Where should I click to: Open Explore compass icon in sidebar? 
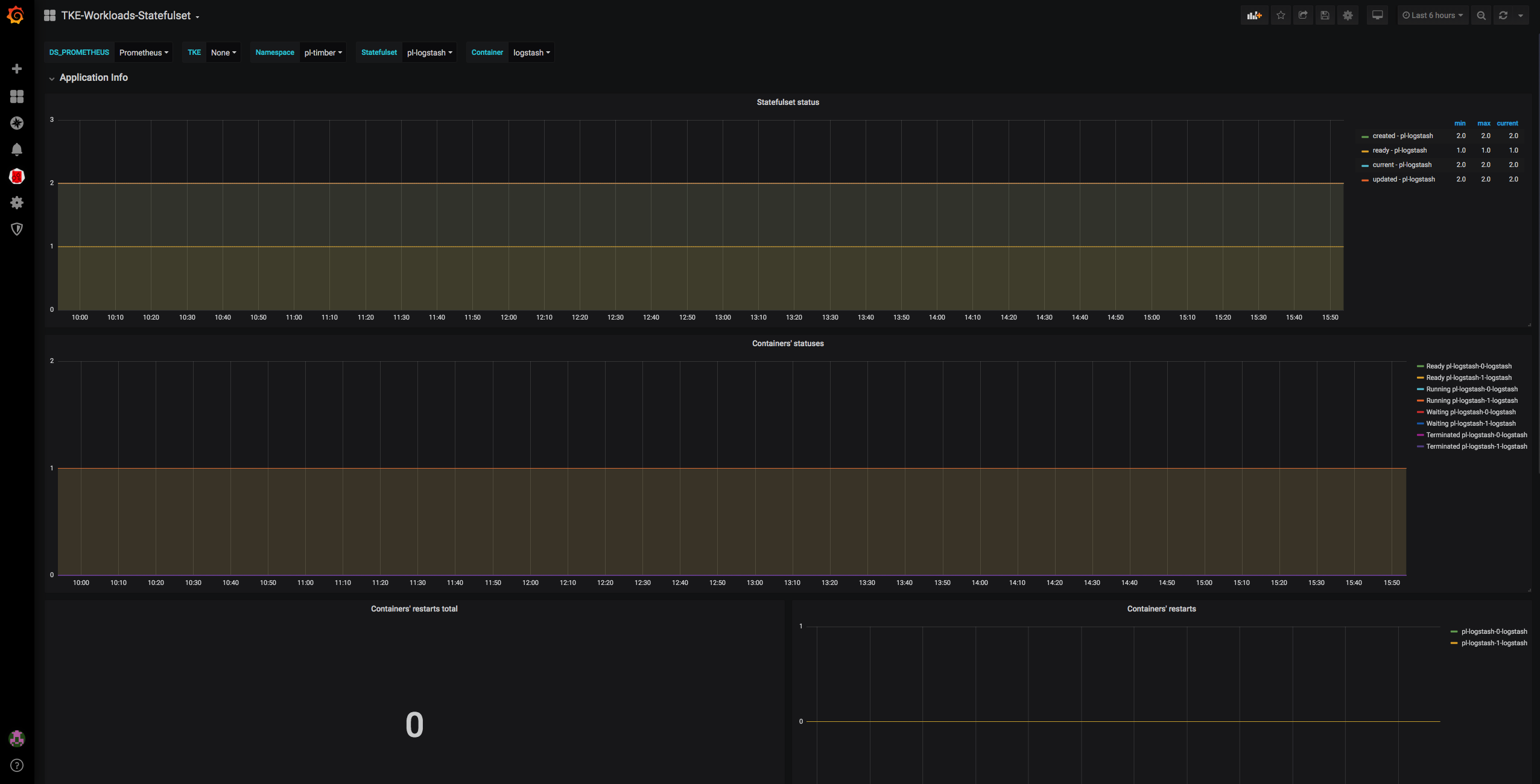(17, 123)
